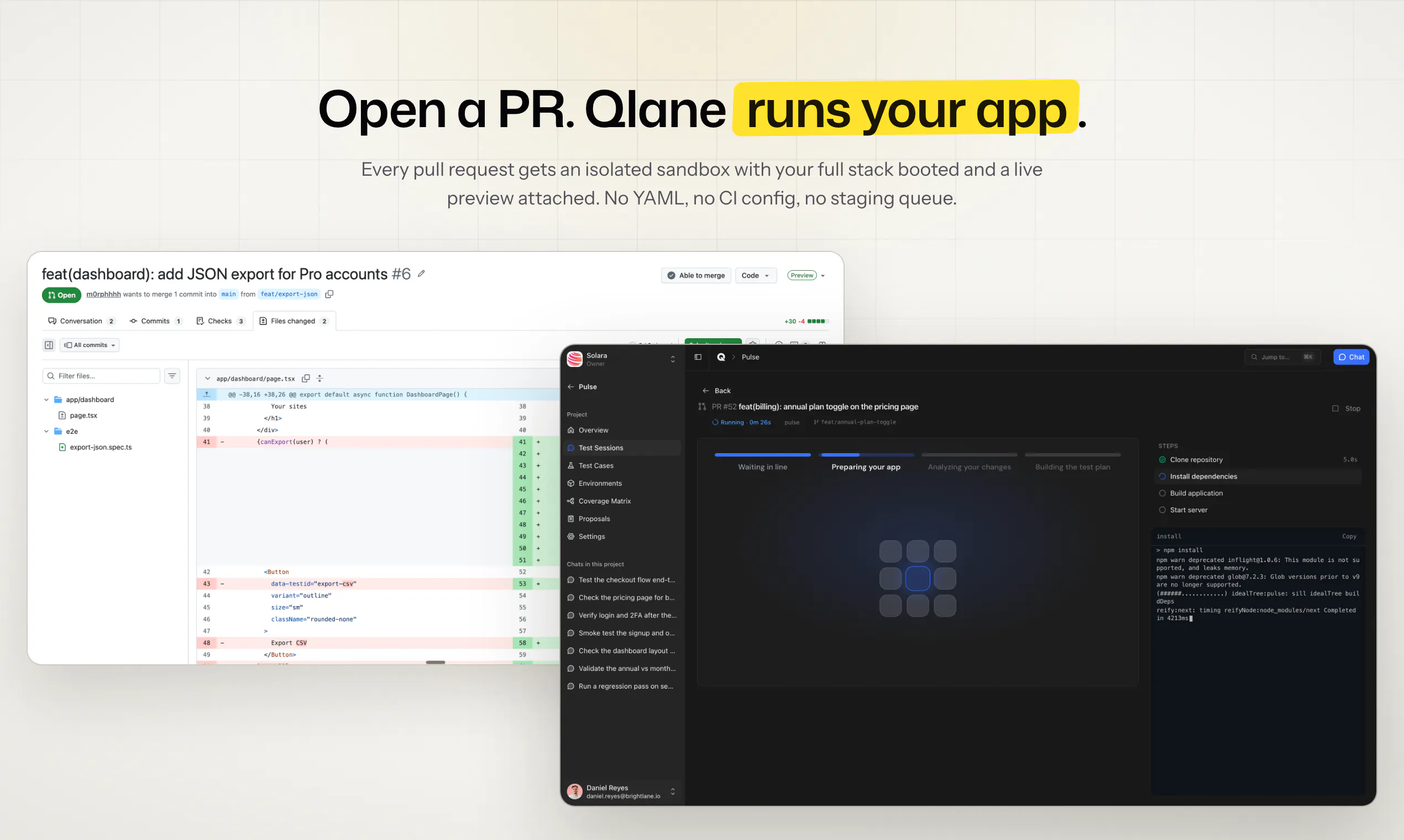Select the Start server step
The image size is (1404, 840).
(x=1258, y=510)
